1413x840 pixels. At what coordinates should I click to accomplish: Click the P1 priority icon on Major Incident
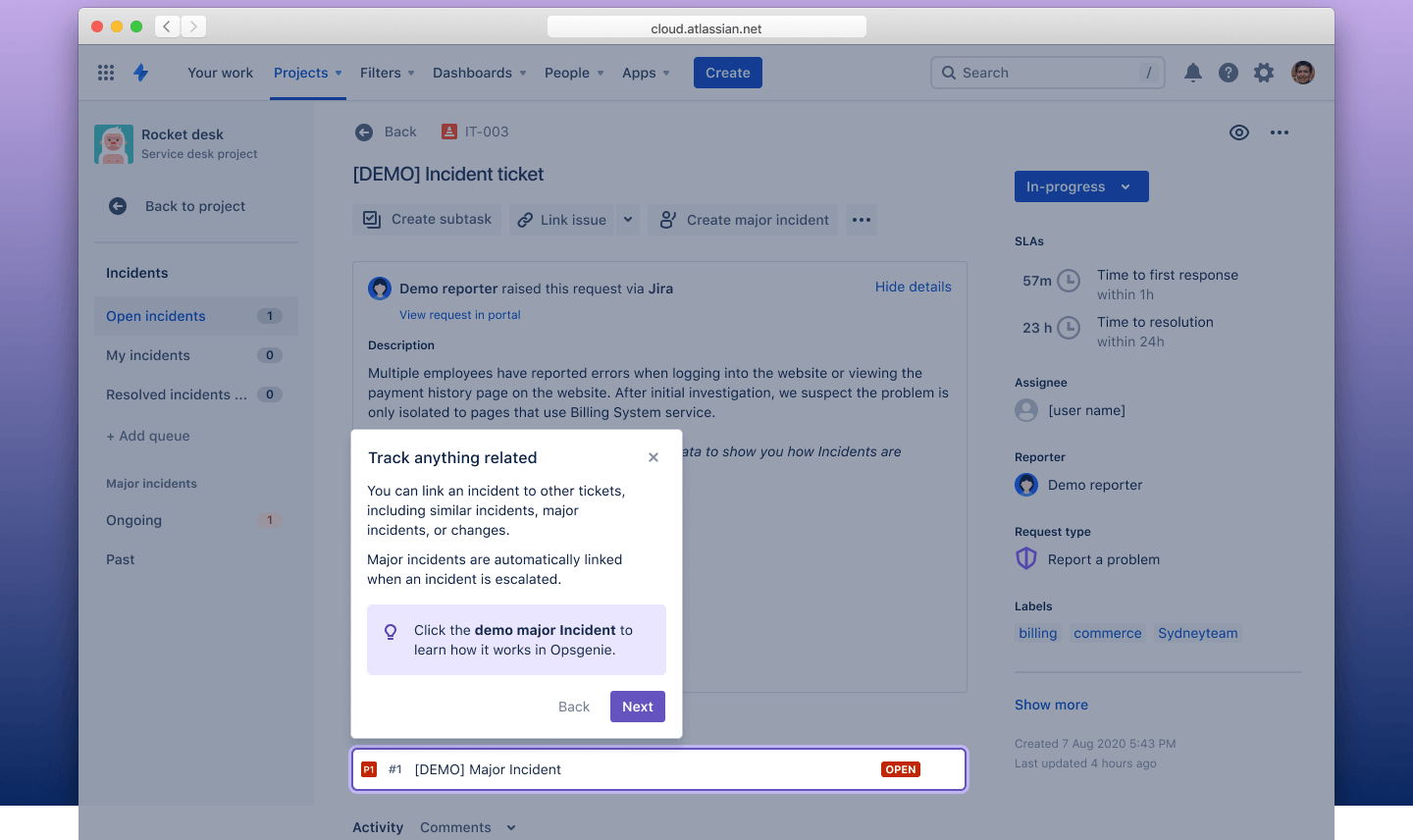[369, 769]
